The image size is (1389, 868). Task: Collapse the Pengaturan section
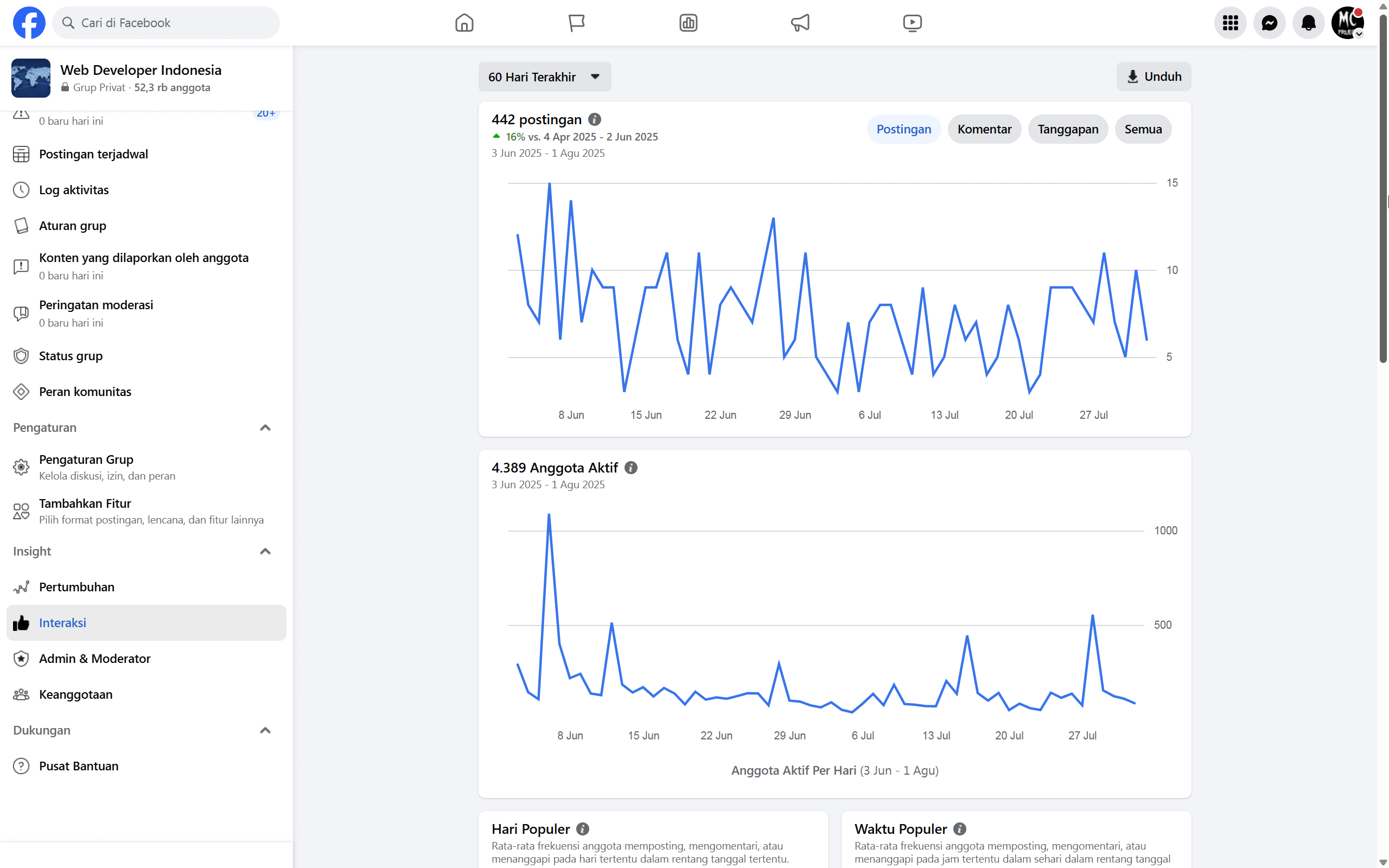point(265,427)
